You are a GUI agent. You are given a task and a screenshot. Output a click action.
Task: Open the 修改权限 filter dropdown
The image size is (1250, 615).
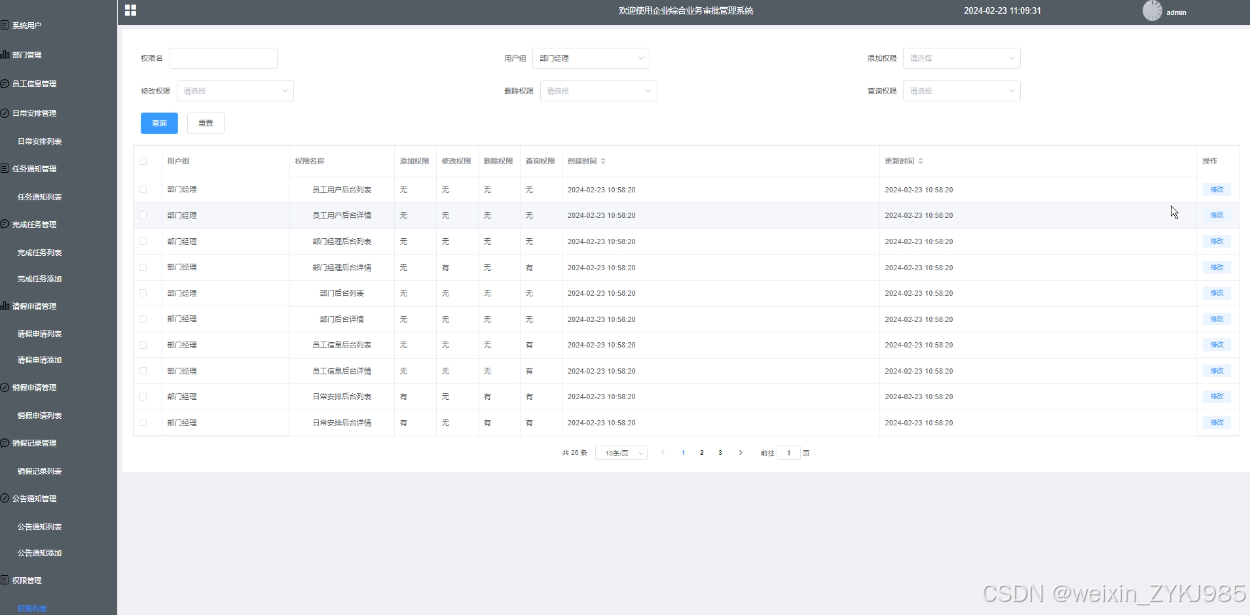tap(235, 91)
